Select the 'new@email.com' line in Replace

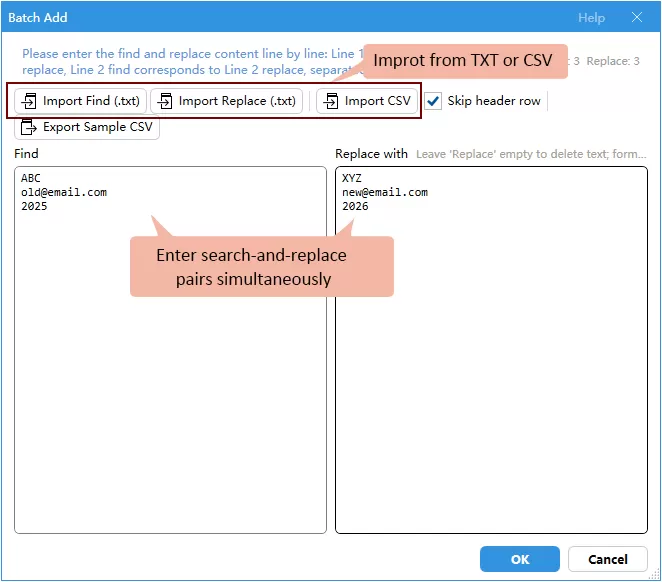(x=385, y=192)
